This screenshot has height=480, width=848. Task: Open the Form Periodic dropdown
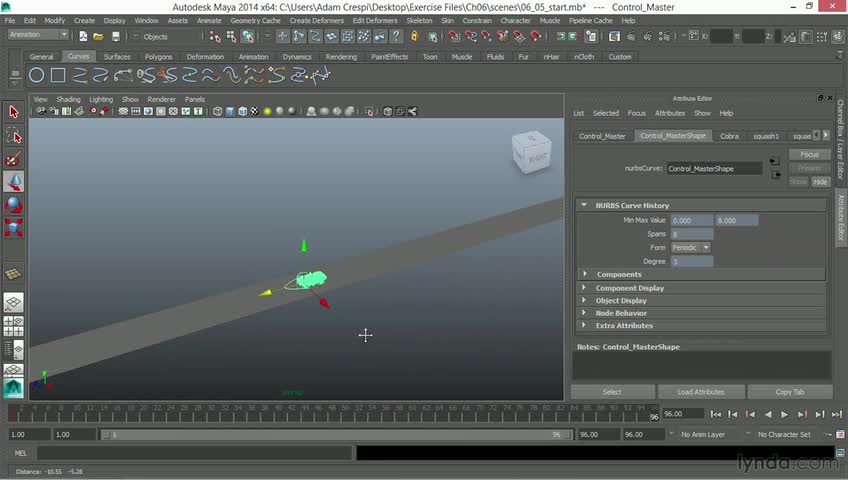(691, 247)
